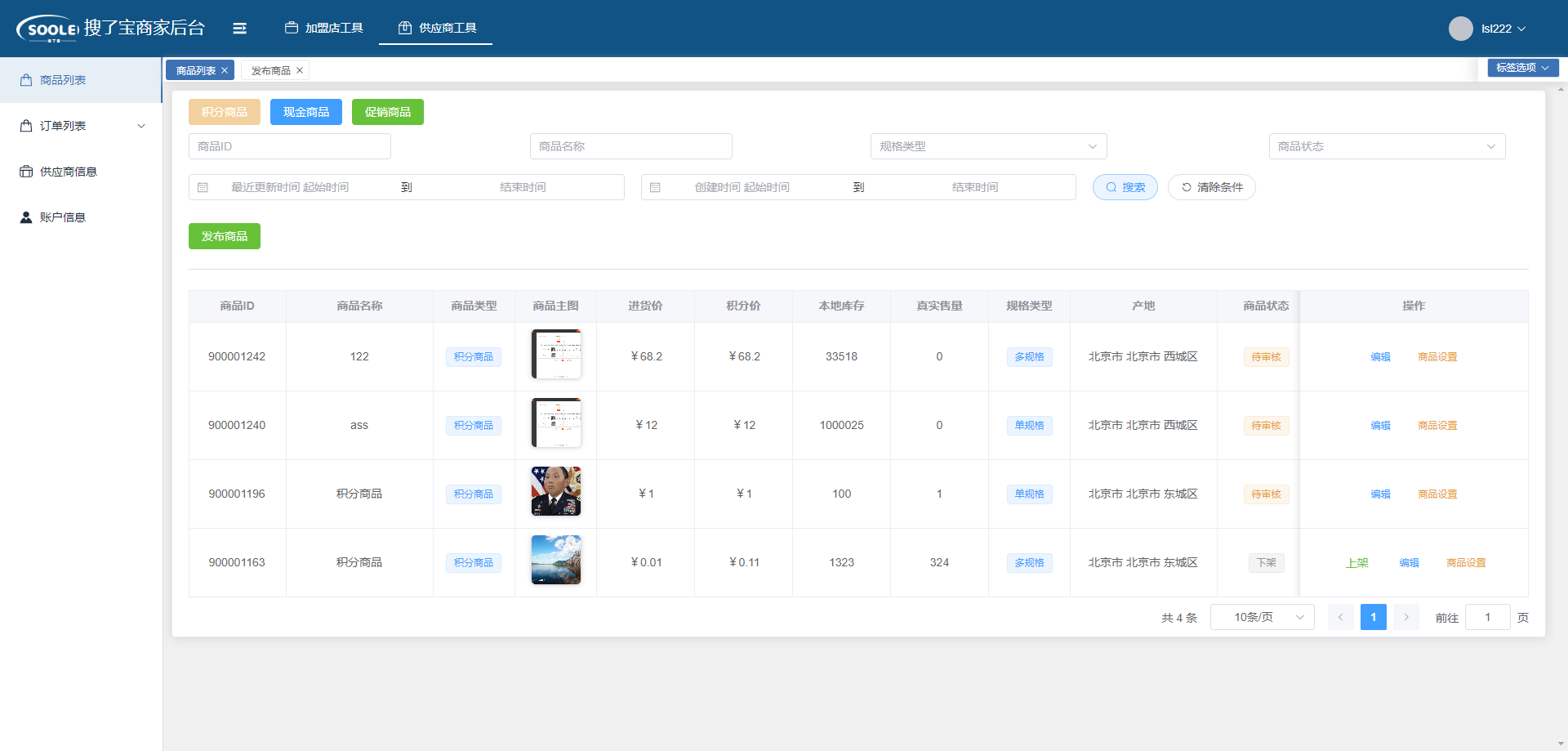Viewport: 1568px width, 751px height.
Task: Click the 商品ID column header
Action: pyautogui.click(x=237, y=306)
